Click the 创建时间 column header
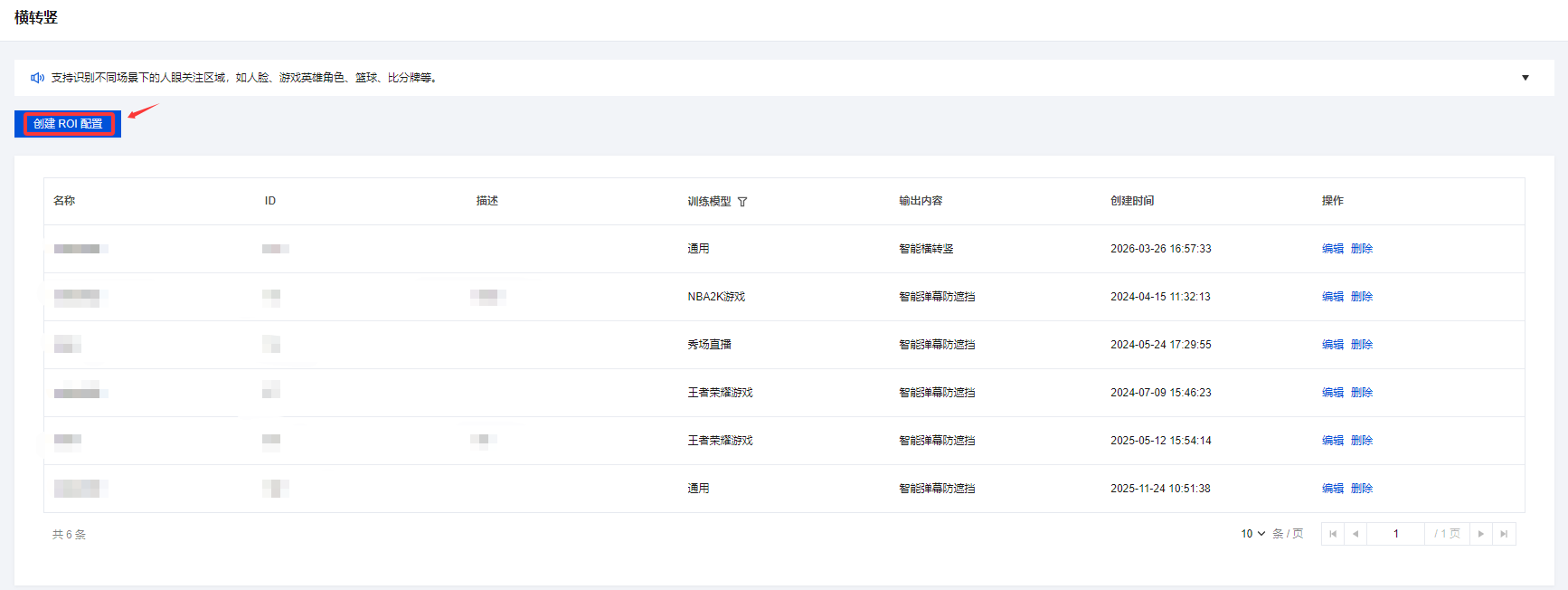1568x590 pixels. click(x=1132, y=201)
